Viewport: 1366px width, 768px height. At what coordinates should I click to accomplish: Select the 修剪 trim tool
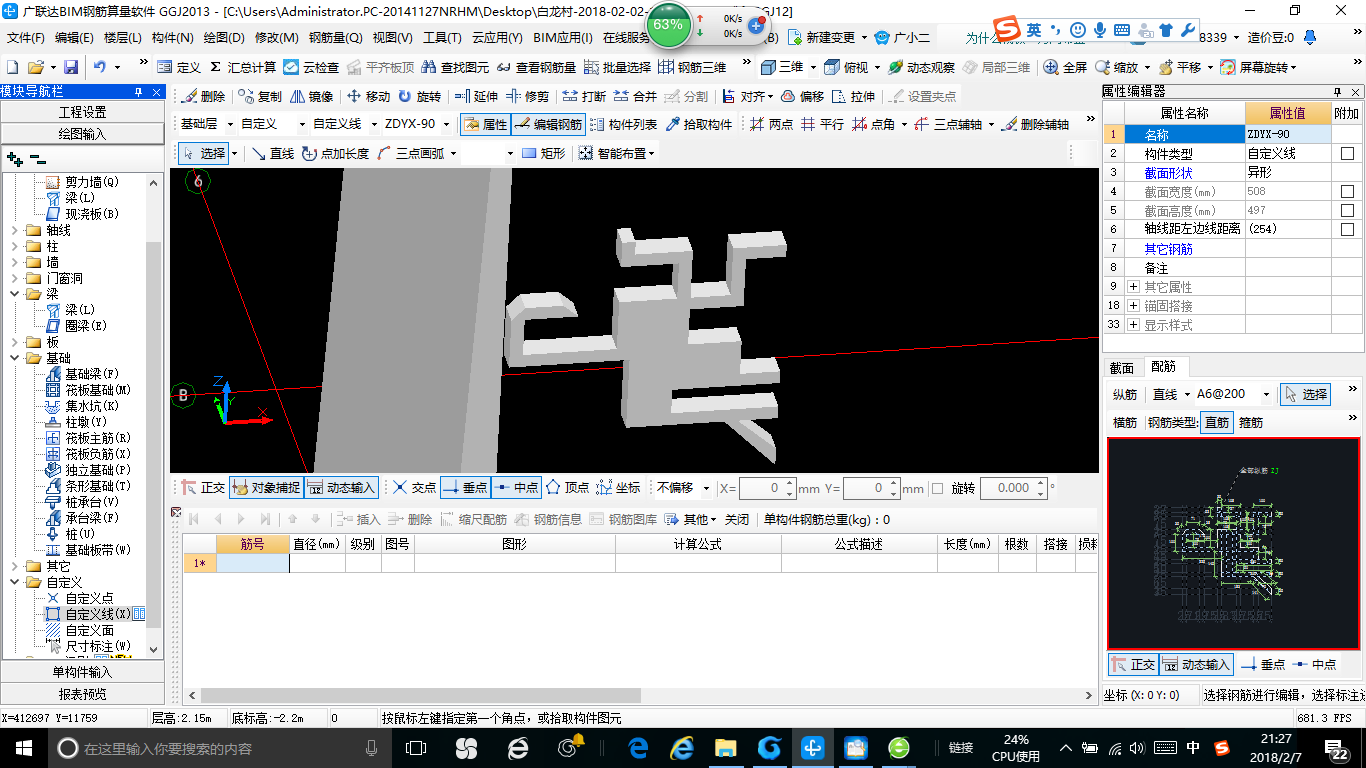coord(527,97)
